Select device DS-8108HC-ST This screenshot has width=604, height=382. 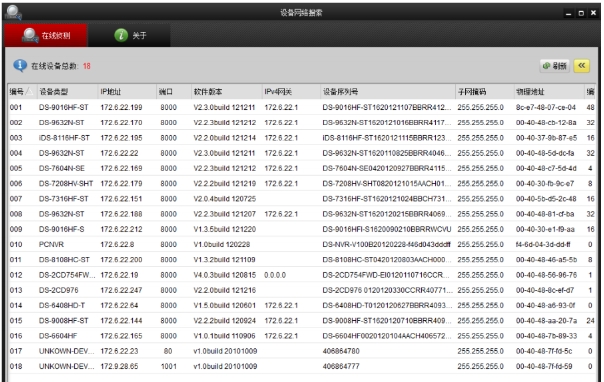[64, 260]
